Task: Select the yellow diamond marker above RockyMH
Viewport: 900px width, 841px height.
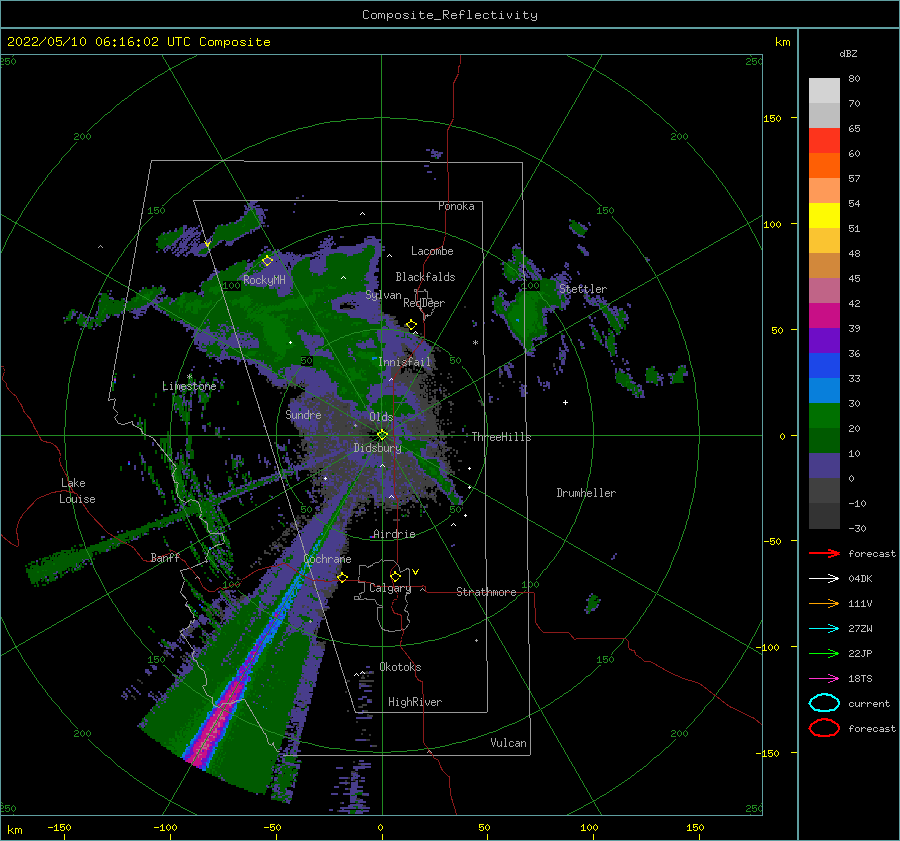Action: pyautogui.click(x=267, y=261)
